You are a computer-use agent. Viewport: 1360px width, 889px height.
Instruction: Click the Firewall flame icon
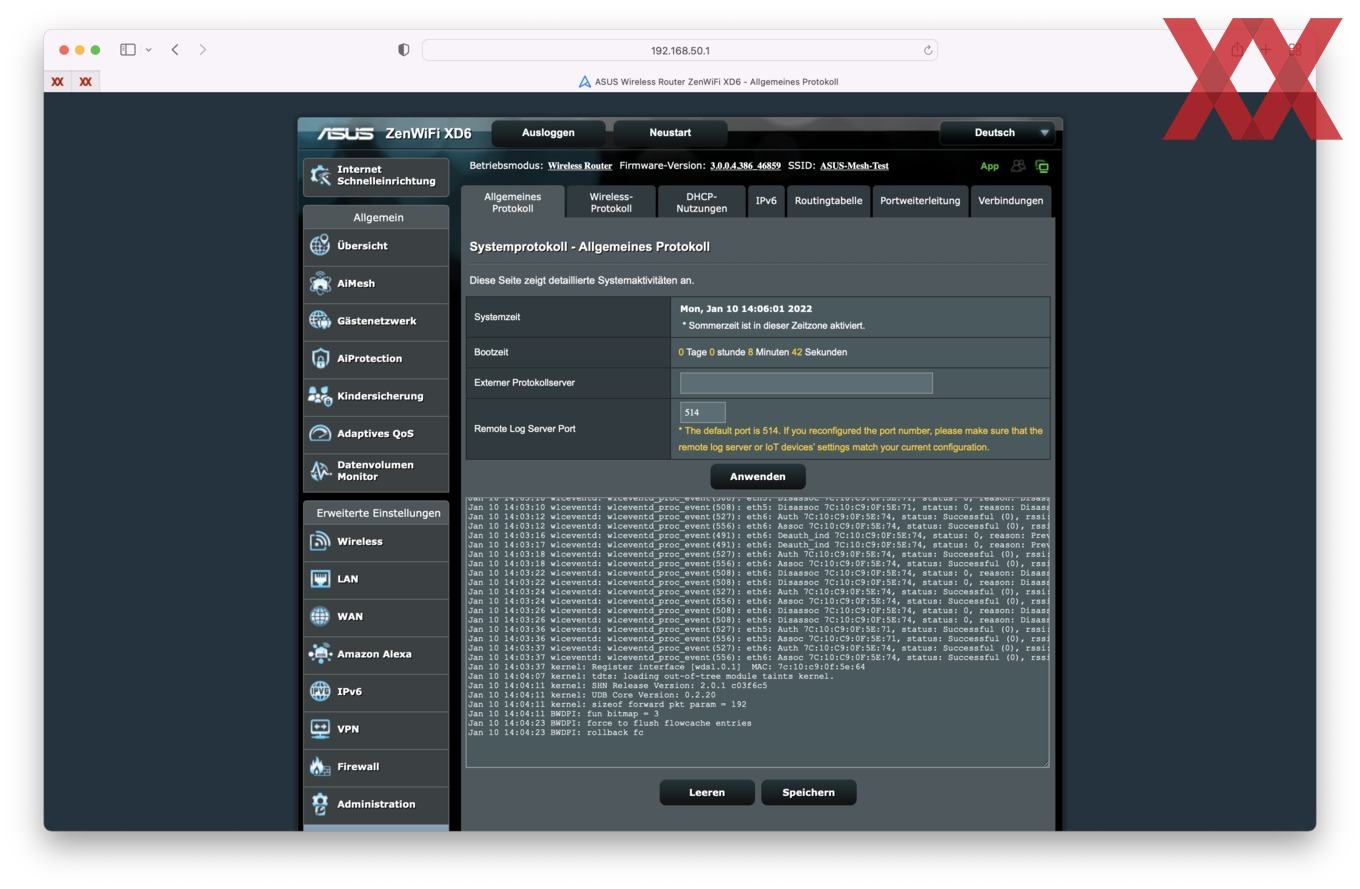click(x=320, y=766)
